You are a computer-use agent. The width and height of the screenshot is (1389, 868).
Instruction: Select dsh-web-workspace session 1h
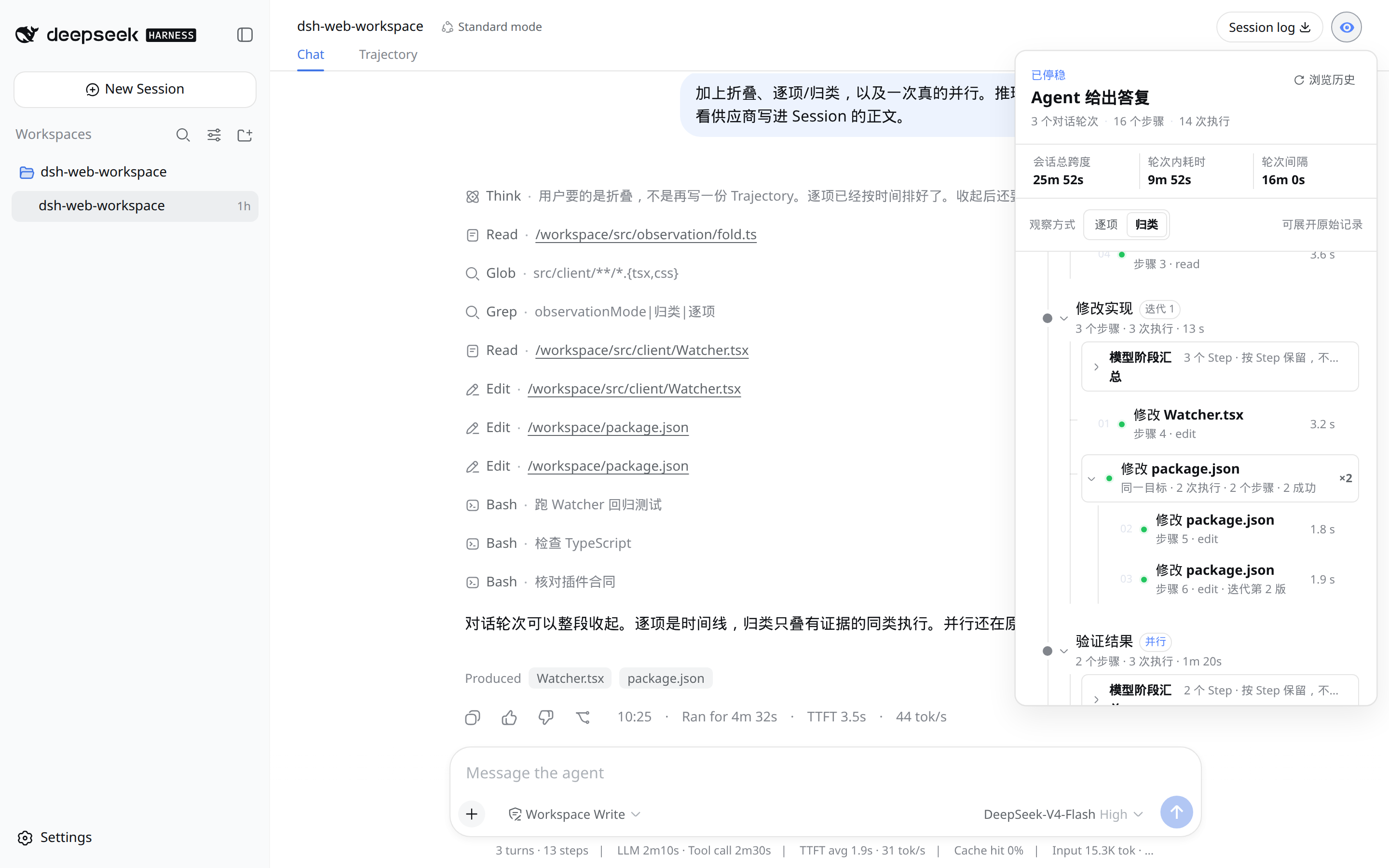click(x=135, y=205)
